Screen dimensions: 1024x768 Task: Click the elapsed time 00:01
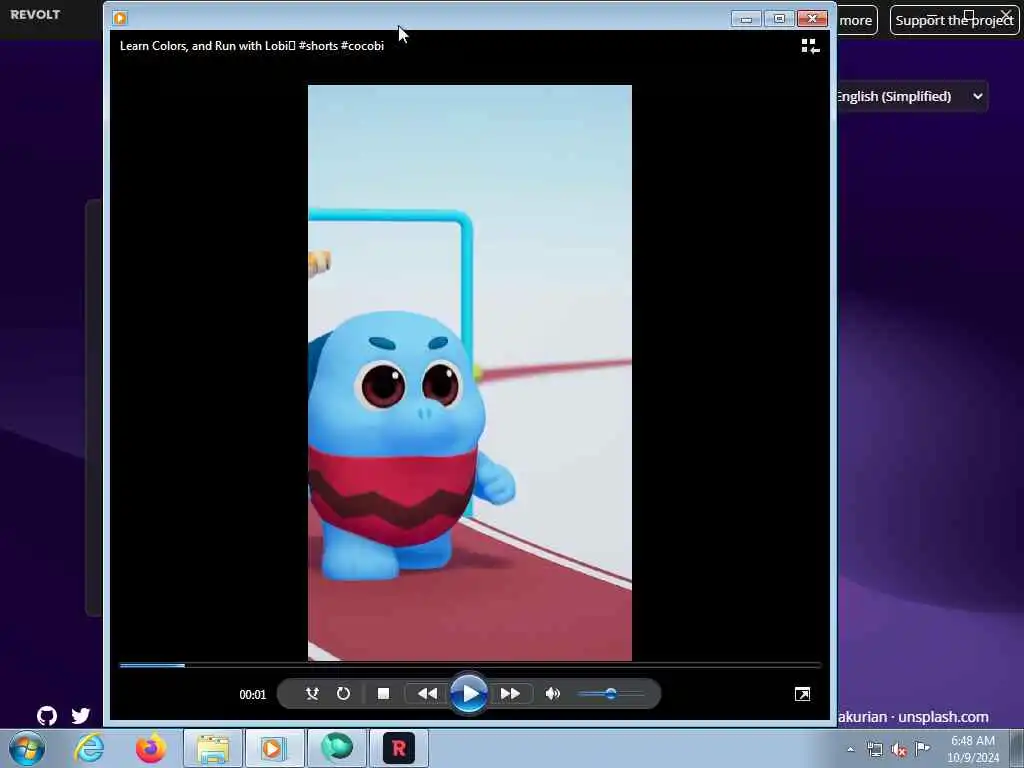click(253, 694)
